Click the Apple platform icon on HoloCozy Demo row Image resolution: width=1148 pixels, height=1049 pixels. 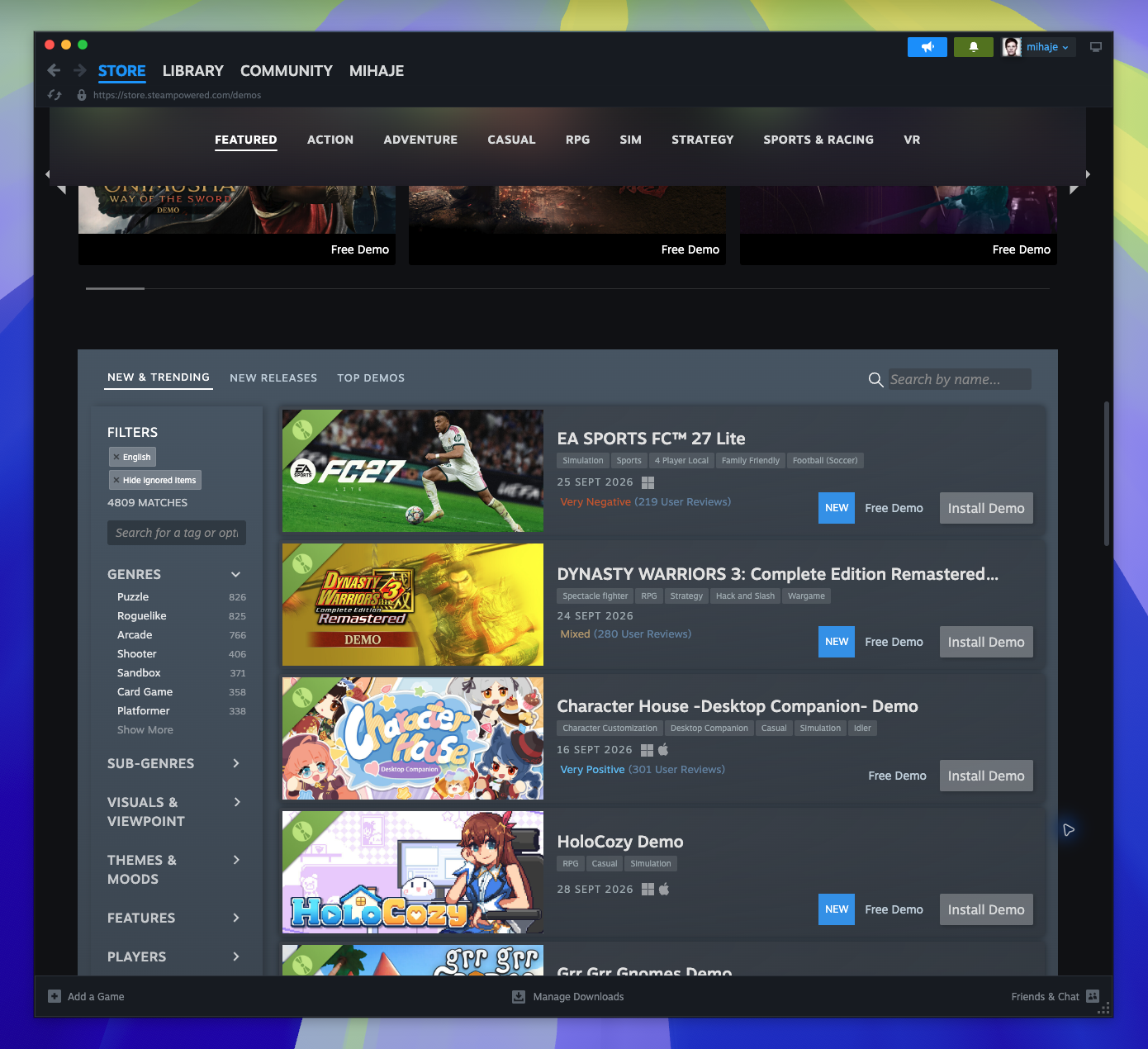click(x=663, y=889)
